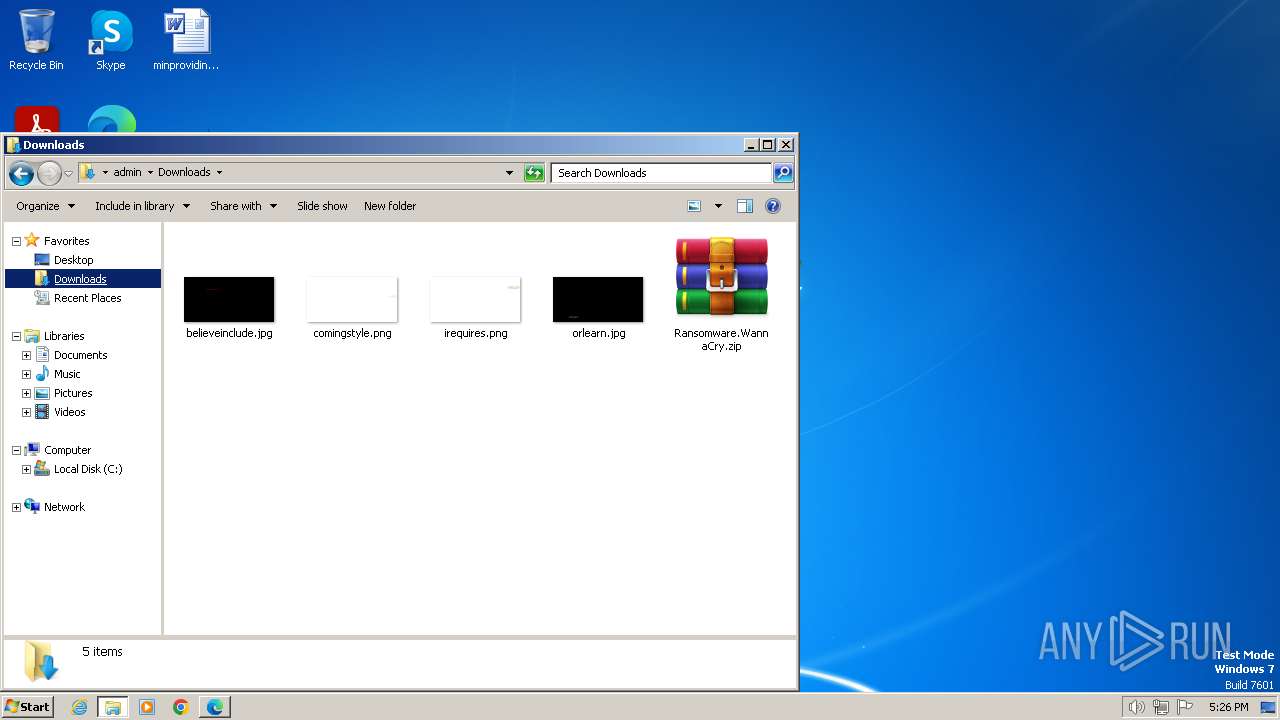Select the comingstyle.png thumbnail

[x=352, y=300]
